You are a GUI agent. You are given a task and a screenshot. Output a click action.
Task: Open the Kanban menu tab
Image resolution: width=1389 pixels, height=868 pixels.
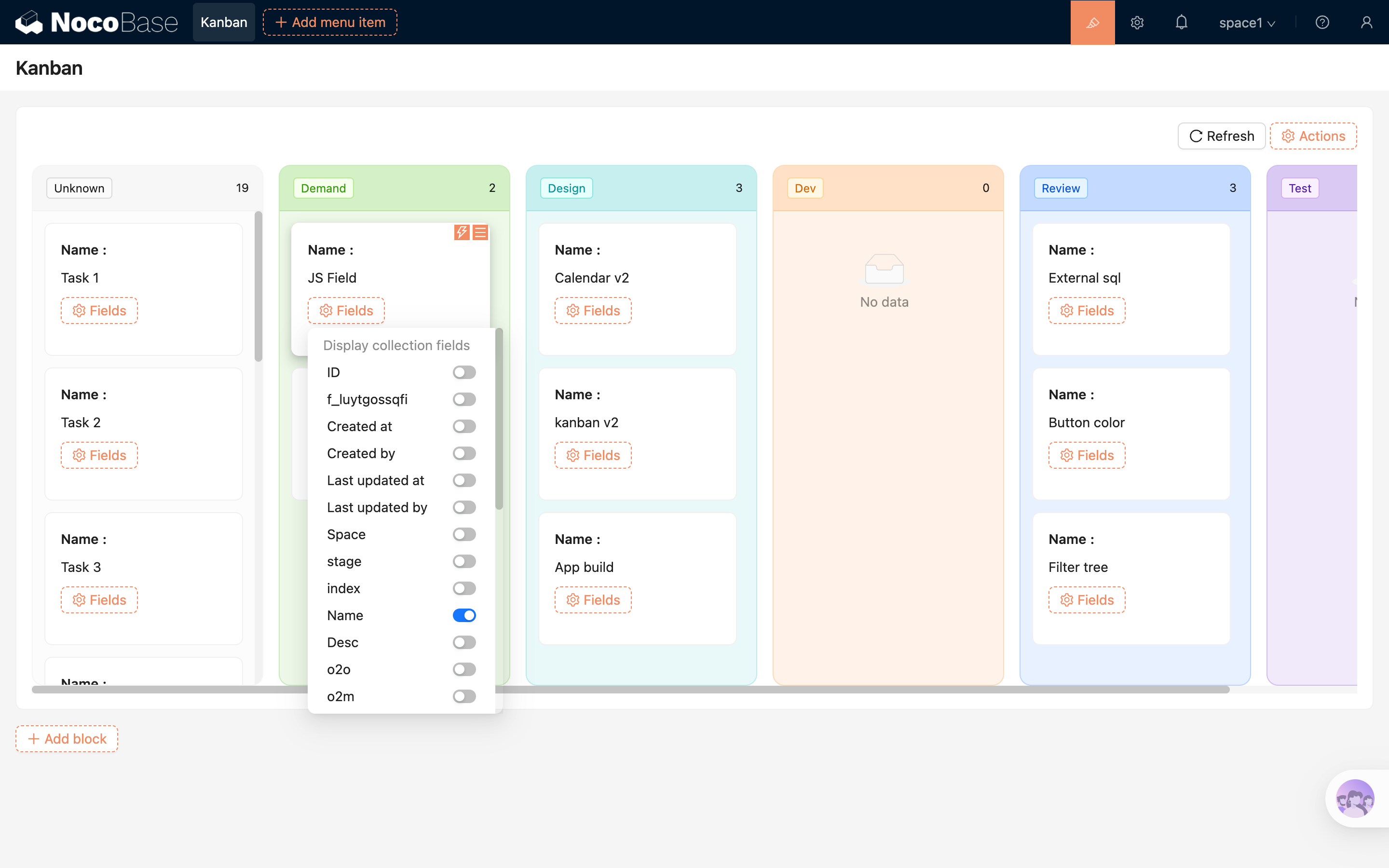[x=224, y=22]
